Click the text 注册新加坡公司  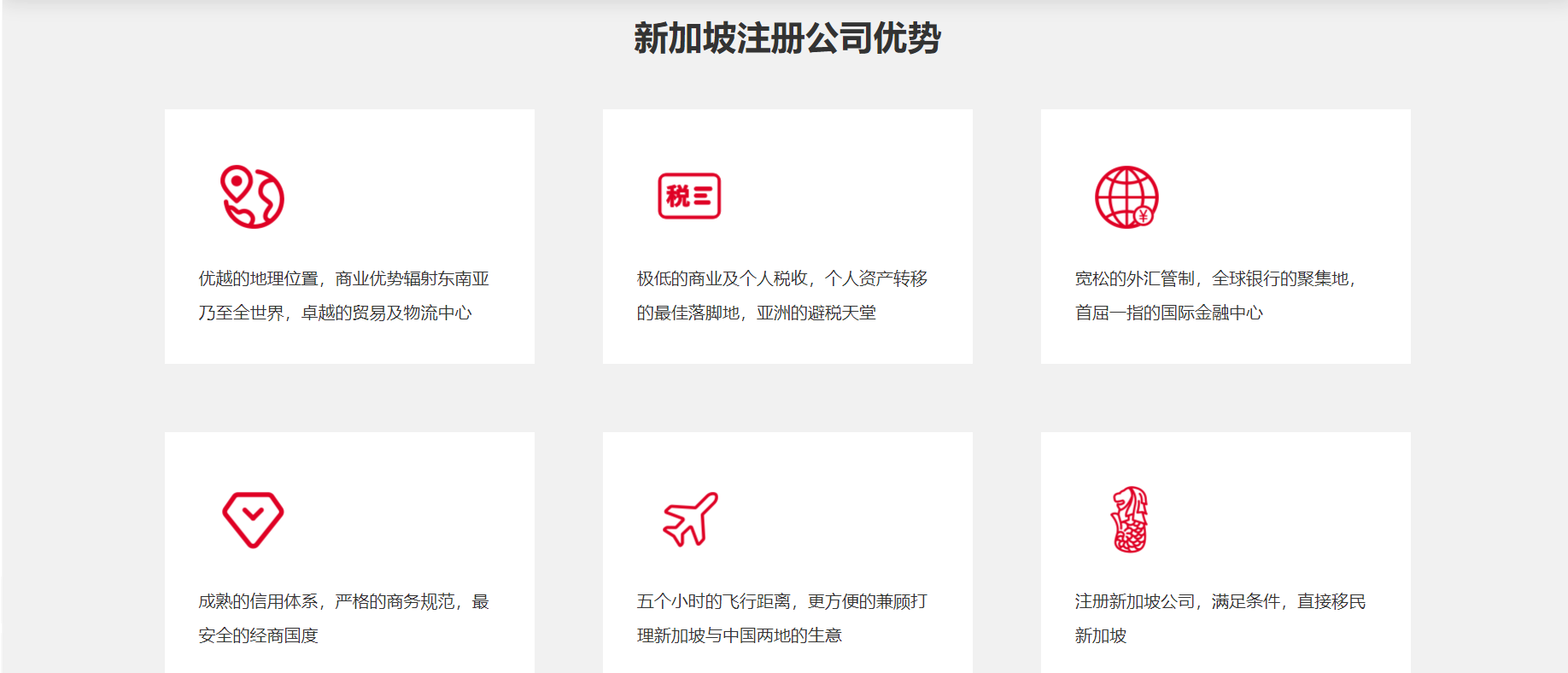pyautogui.click(x=1134, y=601)
